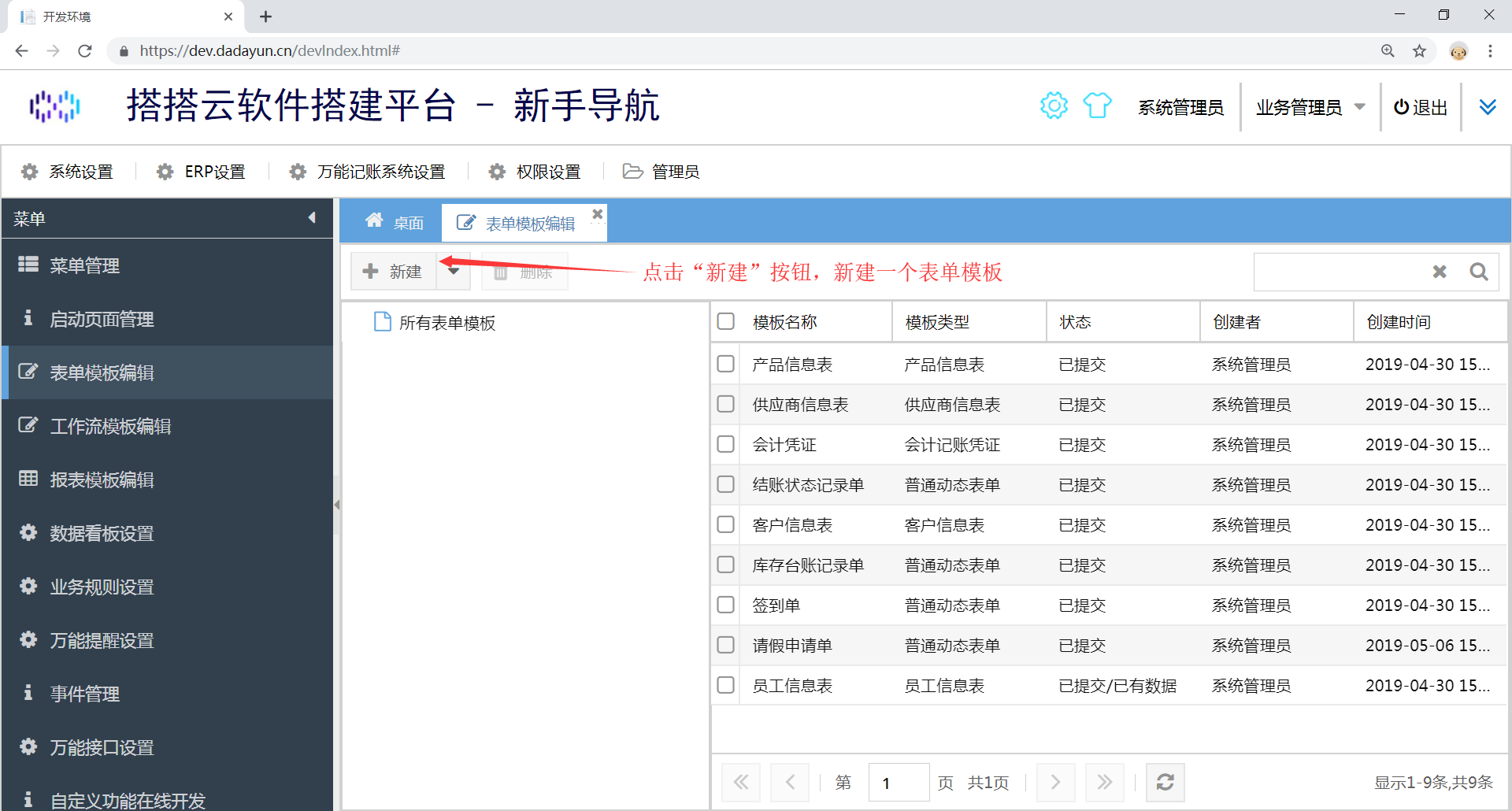Open the 万能记账系统设置 menu
Viewport: 1512px width, 811px height.
[367, 172]
